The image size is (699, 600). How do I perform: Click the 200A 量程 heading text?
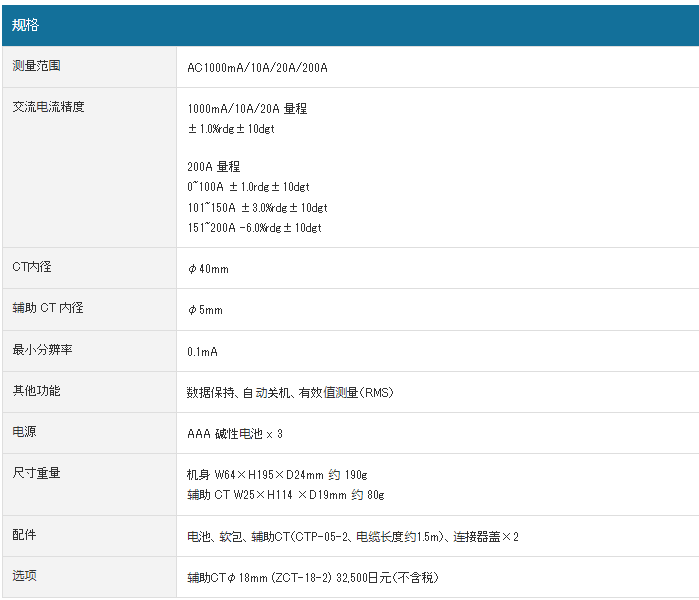[214, 167]
